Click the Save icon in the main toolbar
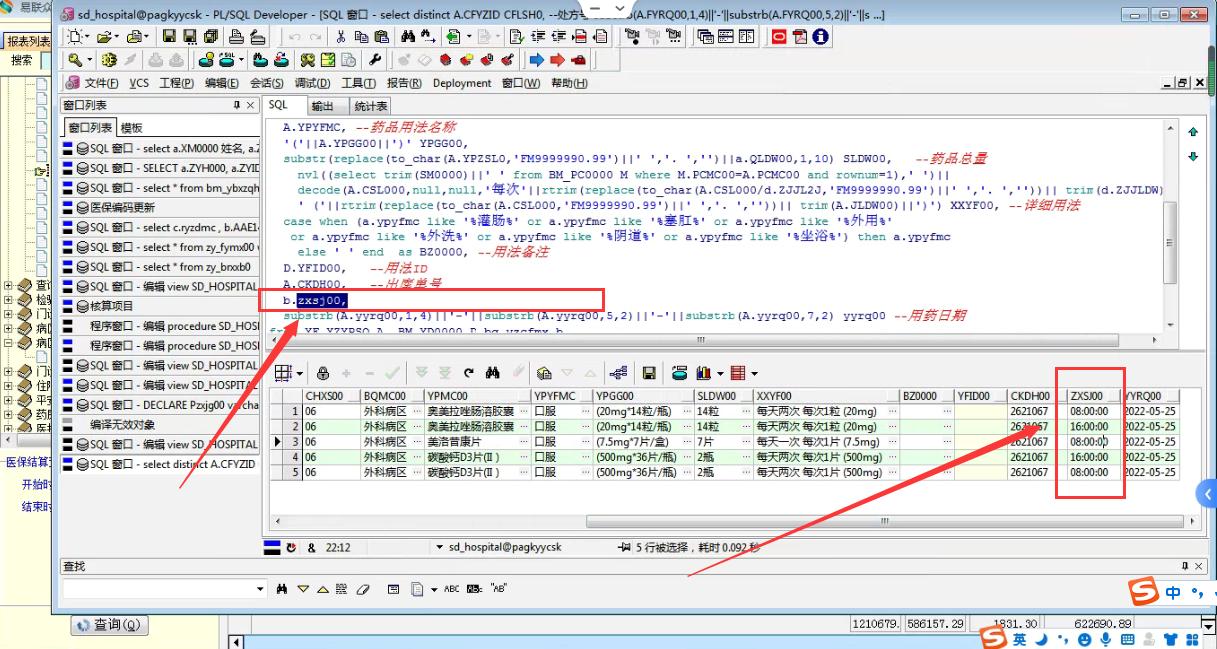The width and height of the screenshot is (1217, 649). pos(169,37)
